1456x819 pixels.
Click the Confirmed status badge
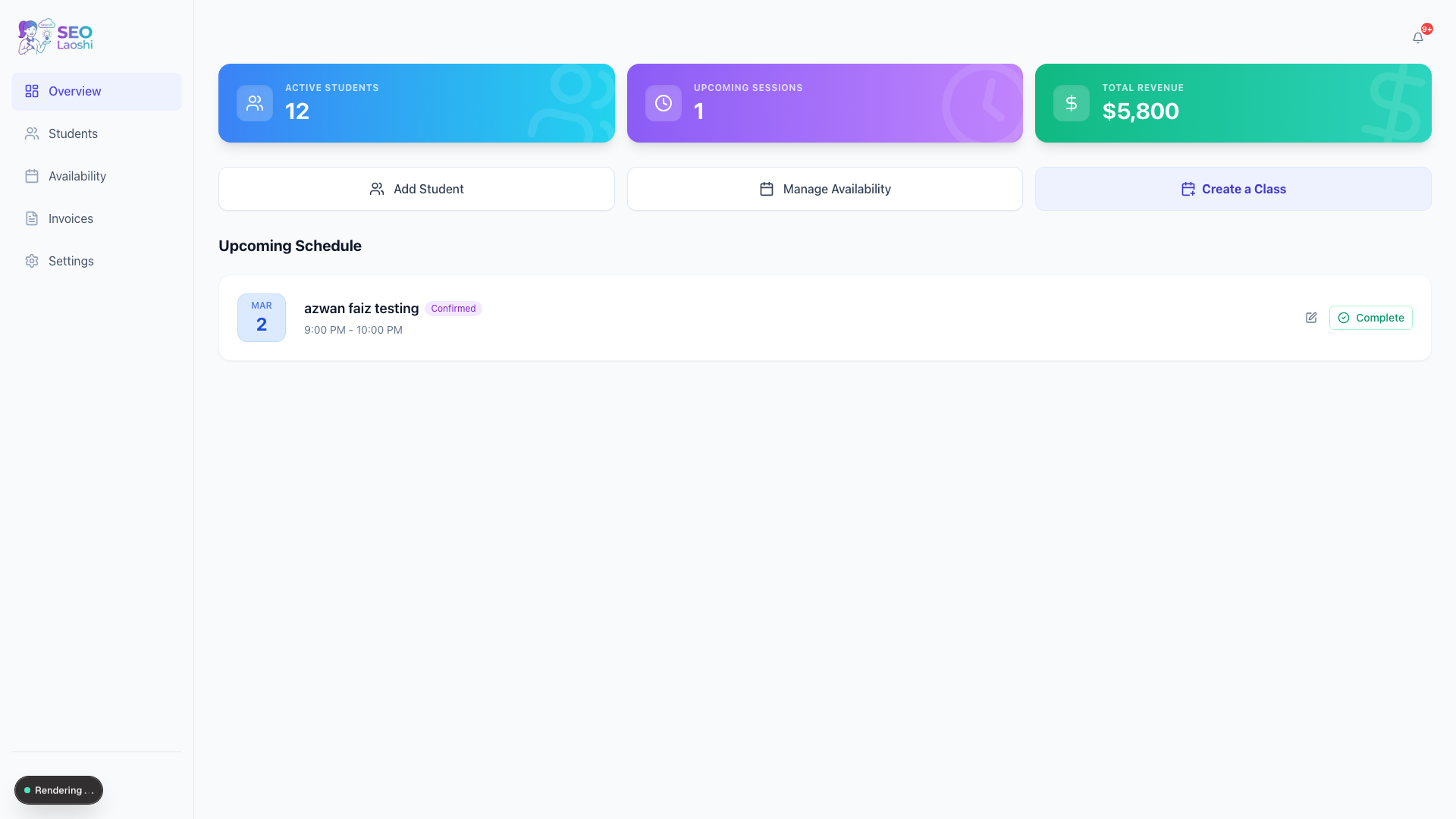click(453, 309)
